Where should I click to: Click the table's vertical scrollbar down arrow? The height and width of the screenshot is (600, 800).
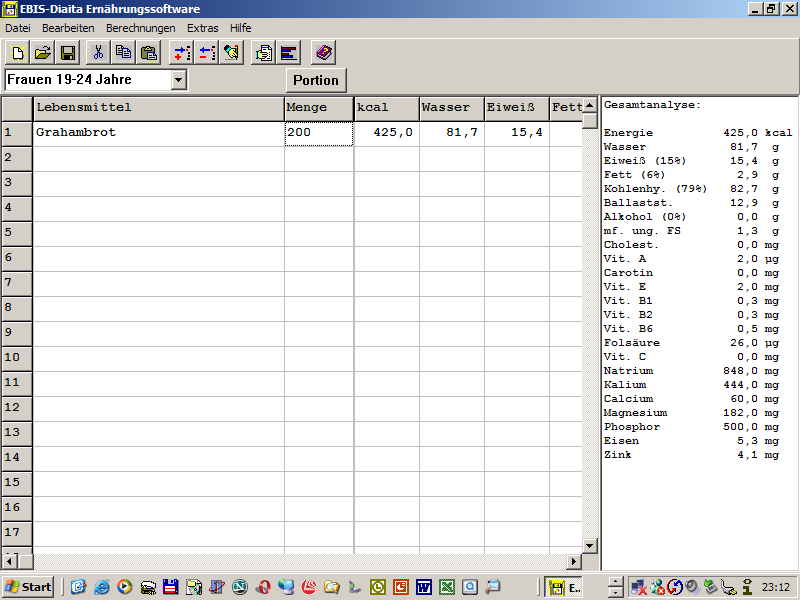pos(590,545)
